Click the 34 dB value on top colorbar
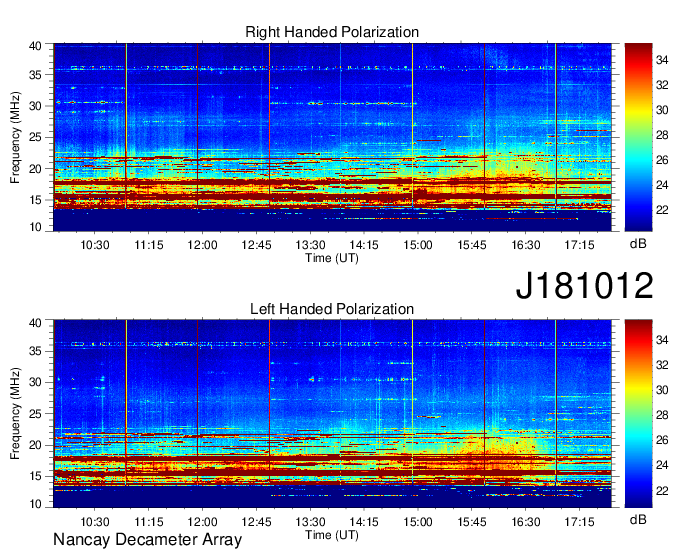 (662, 60)
